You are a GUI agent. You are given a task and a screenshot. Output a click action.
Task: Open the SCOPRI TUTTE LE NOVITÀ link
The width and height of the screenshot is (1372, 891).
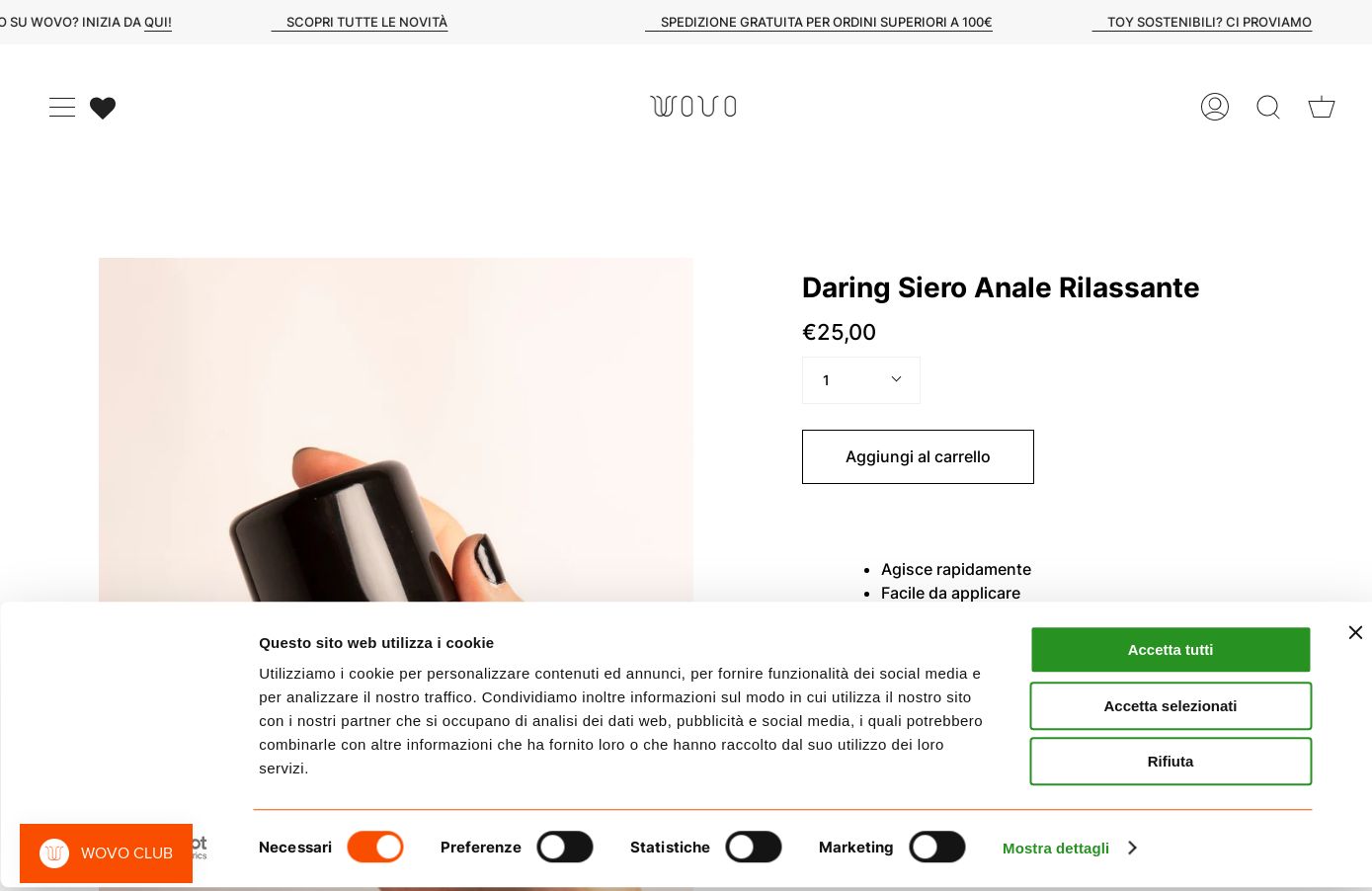point(366,22)
